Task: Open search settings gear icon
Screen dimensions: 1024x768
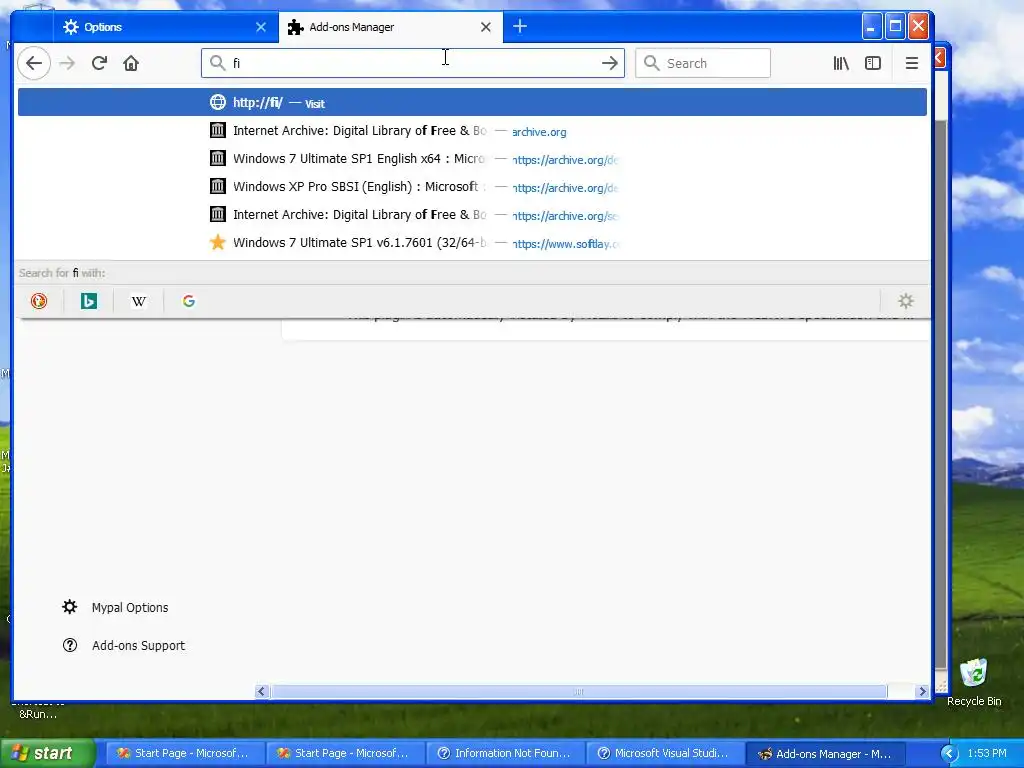Action: (906, 301)
